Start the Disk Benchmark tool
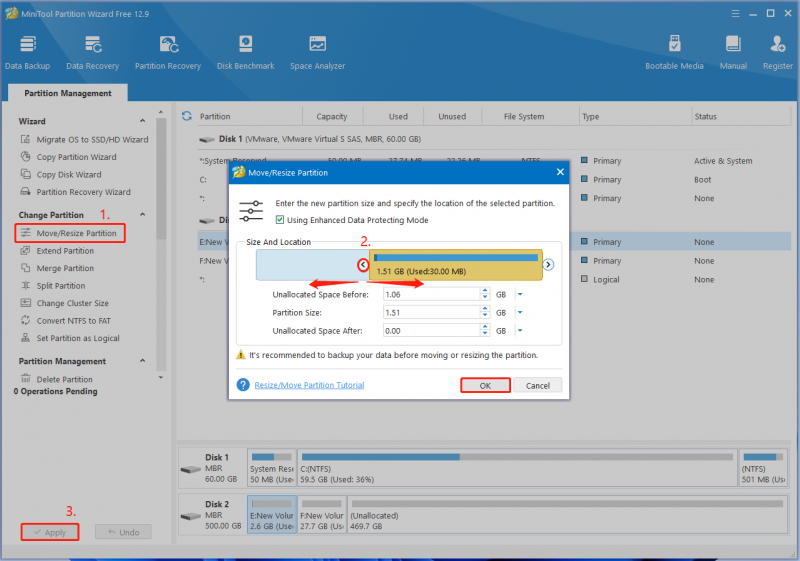Screen dimensions: 800x561 tap(245, 53)
